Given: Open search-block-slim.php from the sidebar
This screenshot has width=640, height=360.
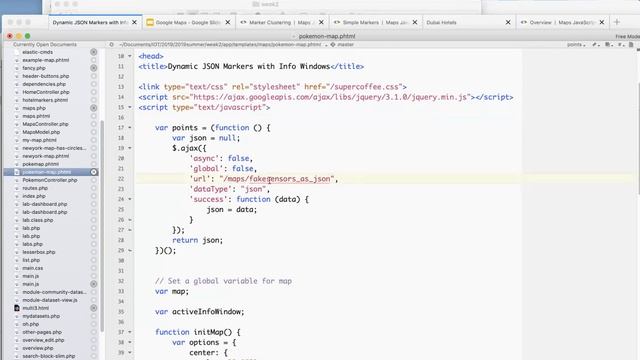Looking at the screenshot, I should tap(49, 356).
